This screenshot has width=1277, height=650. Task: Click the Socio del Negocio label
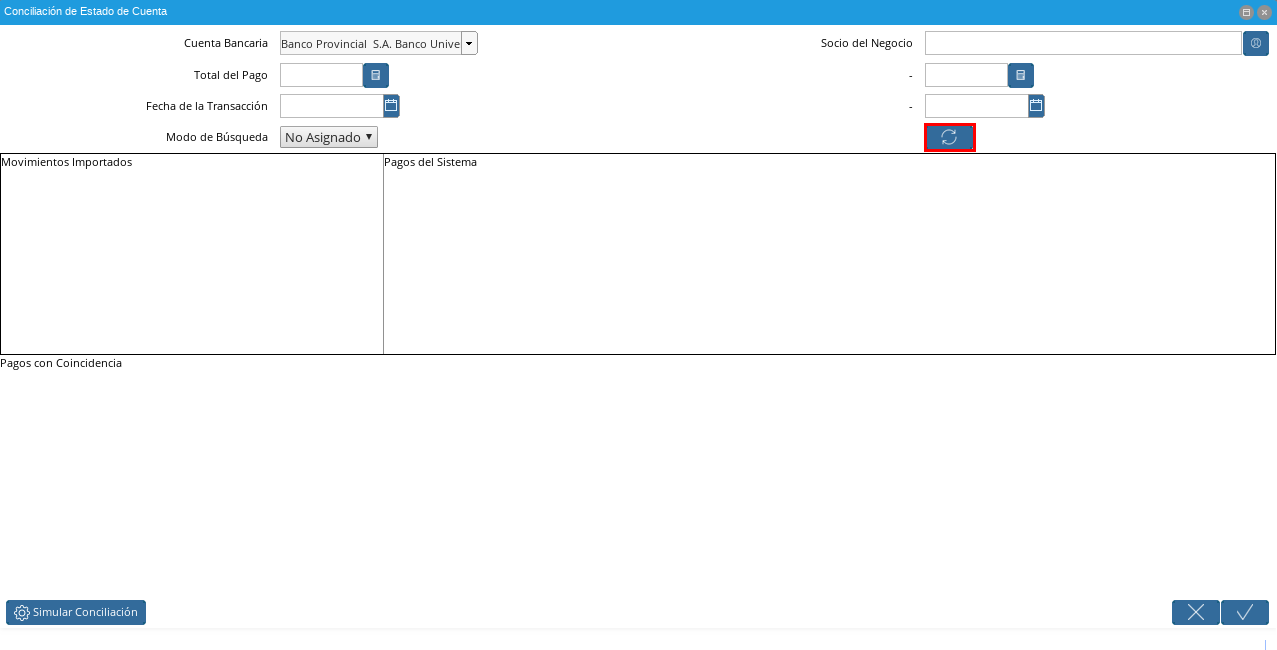point(867,43)
